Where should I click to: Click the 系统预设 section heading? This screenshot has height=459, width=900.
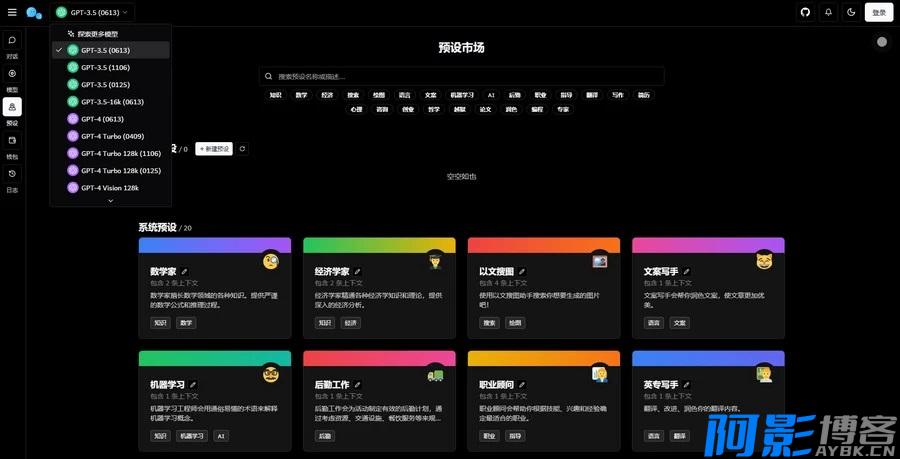pos(157,227)
